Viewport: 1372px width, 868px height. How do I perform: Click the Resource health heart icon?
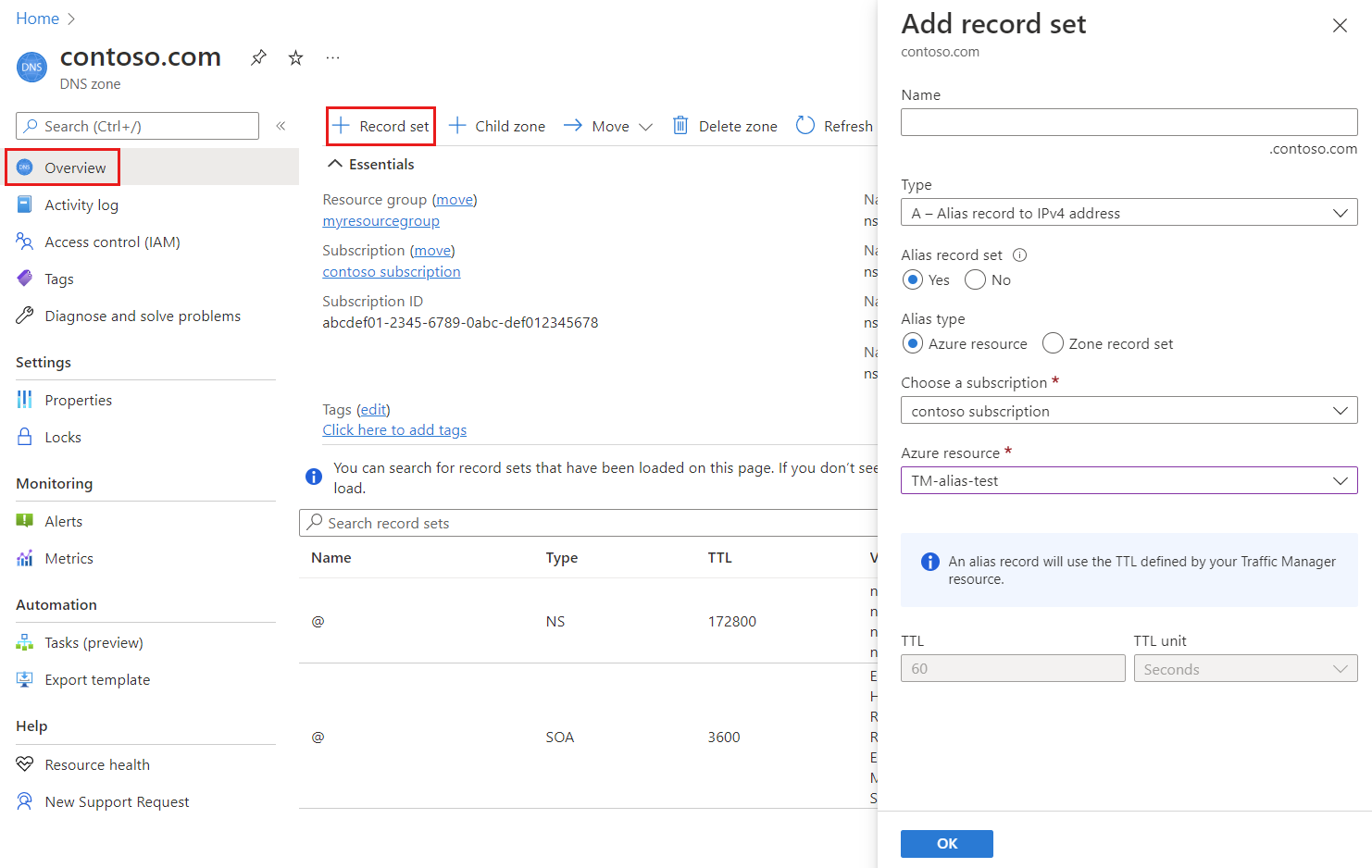(25, 764)
